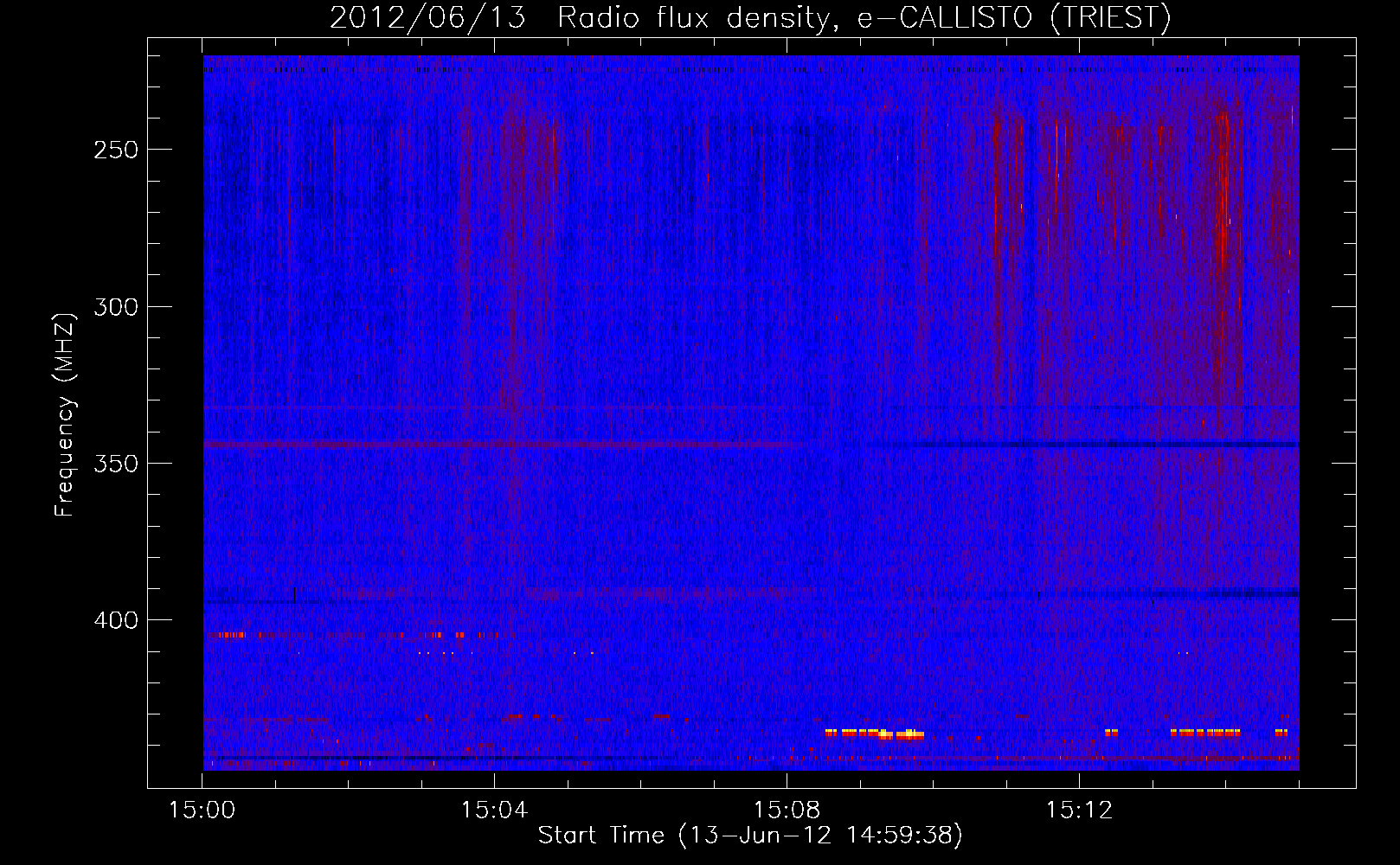This screenshot has height=865, width=1400.
Task: Click the 15:00 time tick label
Action: coord(202,810)
